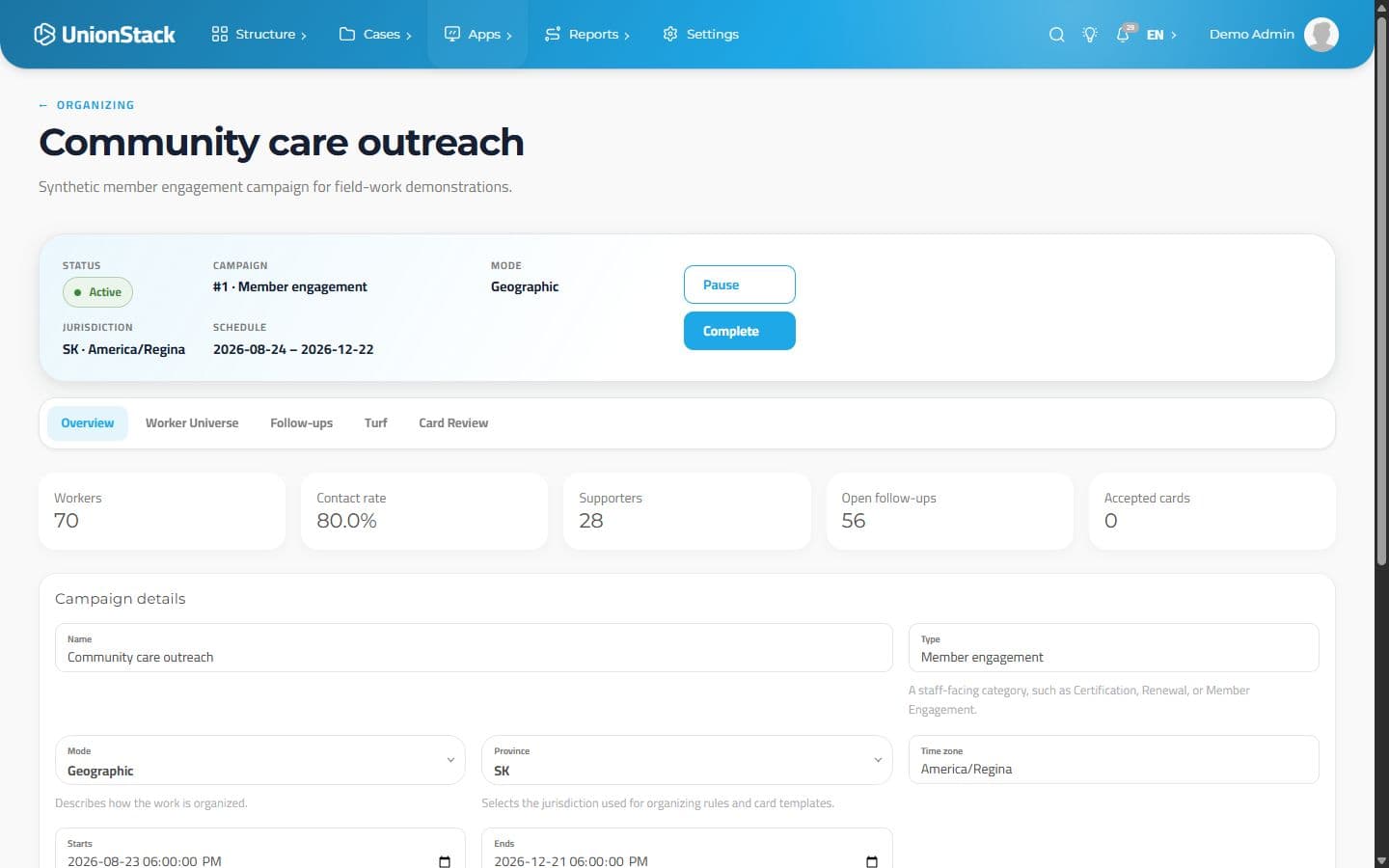The height and width of the screenshot is (868, 1389).
Task: Open calendar picker in Starts field
Action: (x=445, y=861)
